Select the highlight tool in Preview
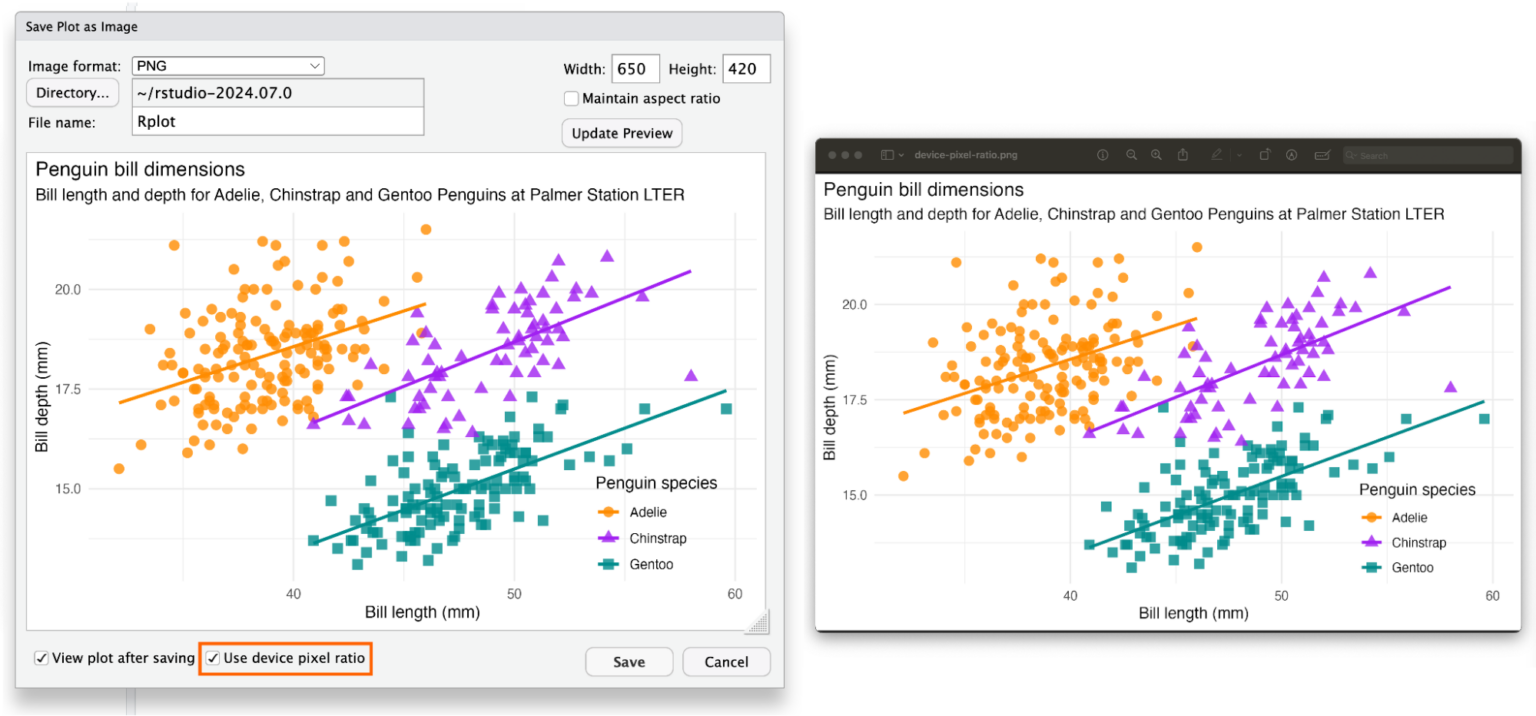Image resolution: width=1536 pixels, height=716 pixels. pyautogui.click(x=1291, y=155)
